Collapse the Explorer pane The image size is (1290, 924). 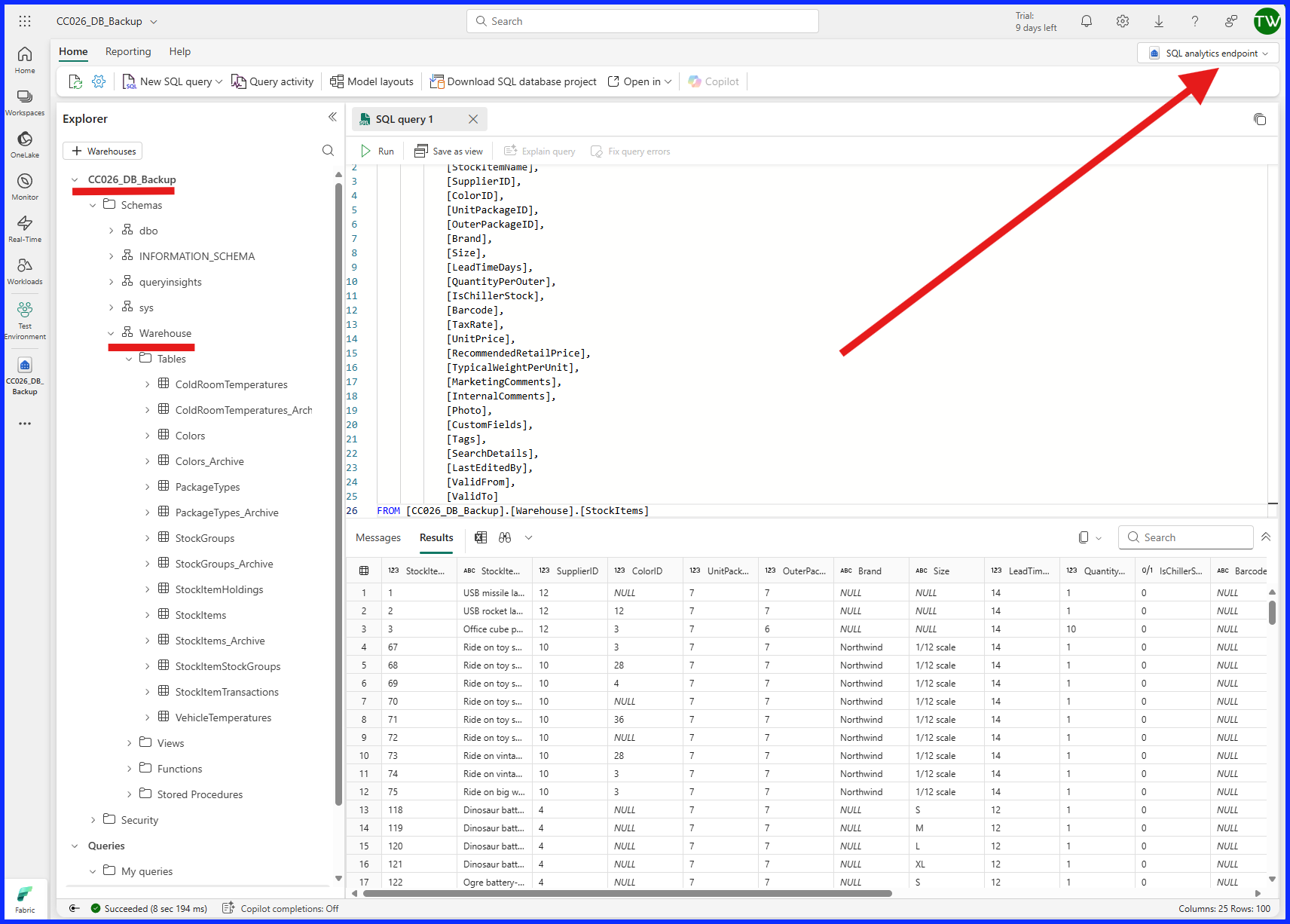click(x=332, y=117)
